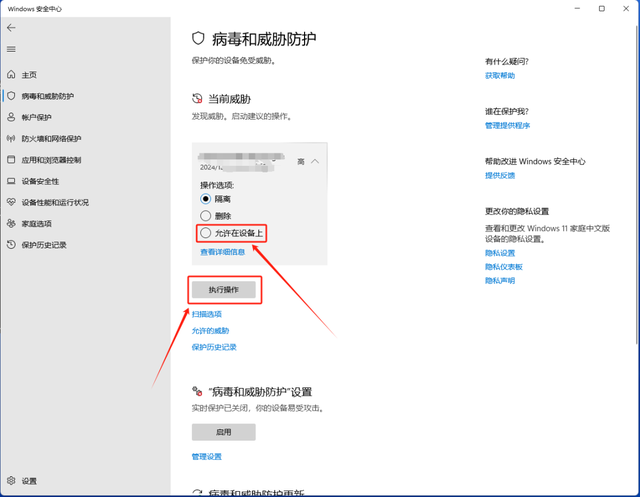
Task: Select the 允许在设备上 radio option
Action: (x=205, y=233)
